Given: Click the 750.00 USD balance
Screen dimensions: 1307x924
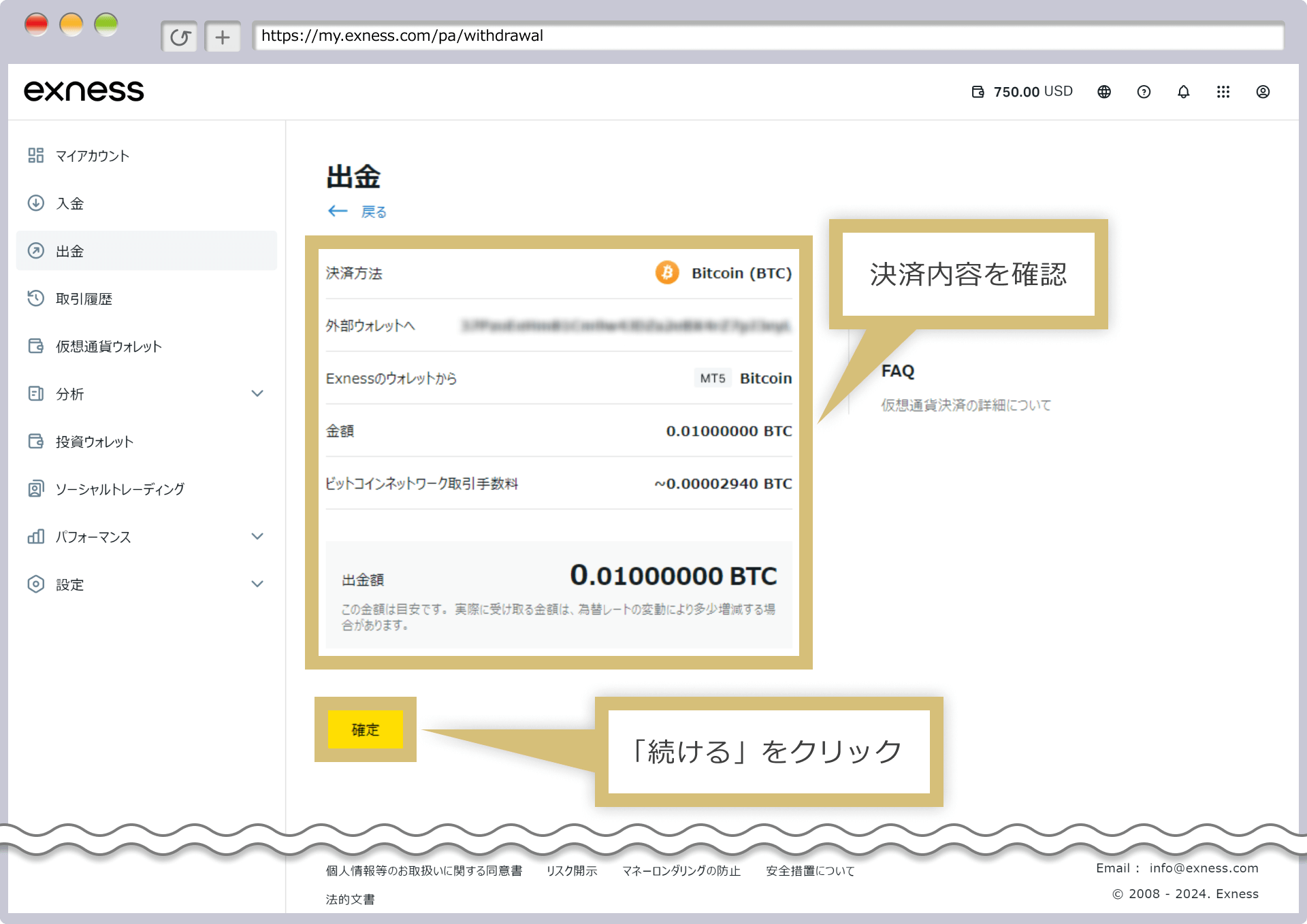Looking at the screenshot, I should (x=1033, y=92).
